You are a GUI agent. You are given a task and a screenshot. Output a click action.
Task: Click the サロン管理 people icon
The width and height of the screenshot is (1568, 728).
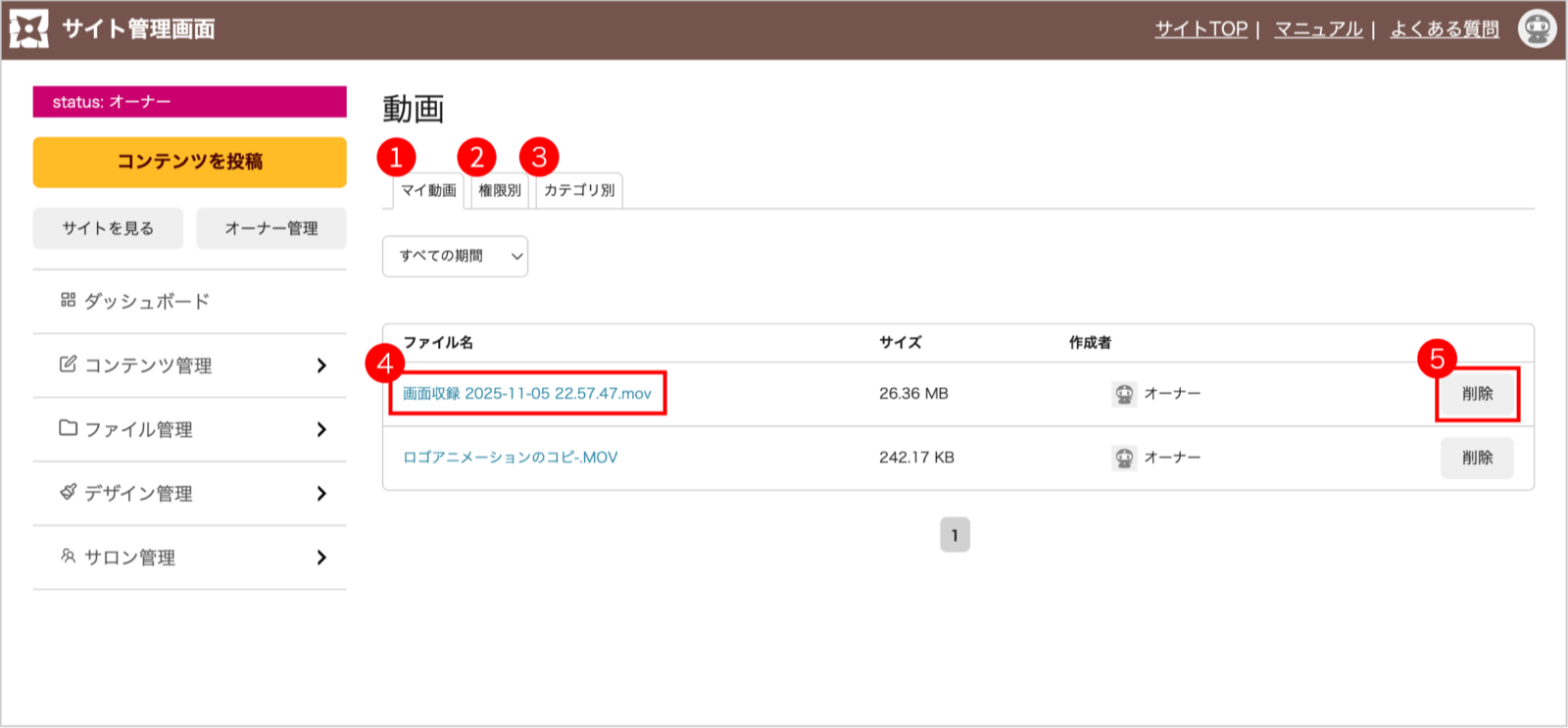[68, 557]
